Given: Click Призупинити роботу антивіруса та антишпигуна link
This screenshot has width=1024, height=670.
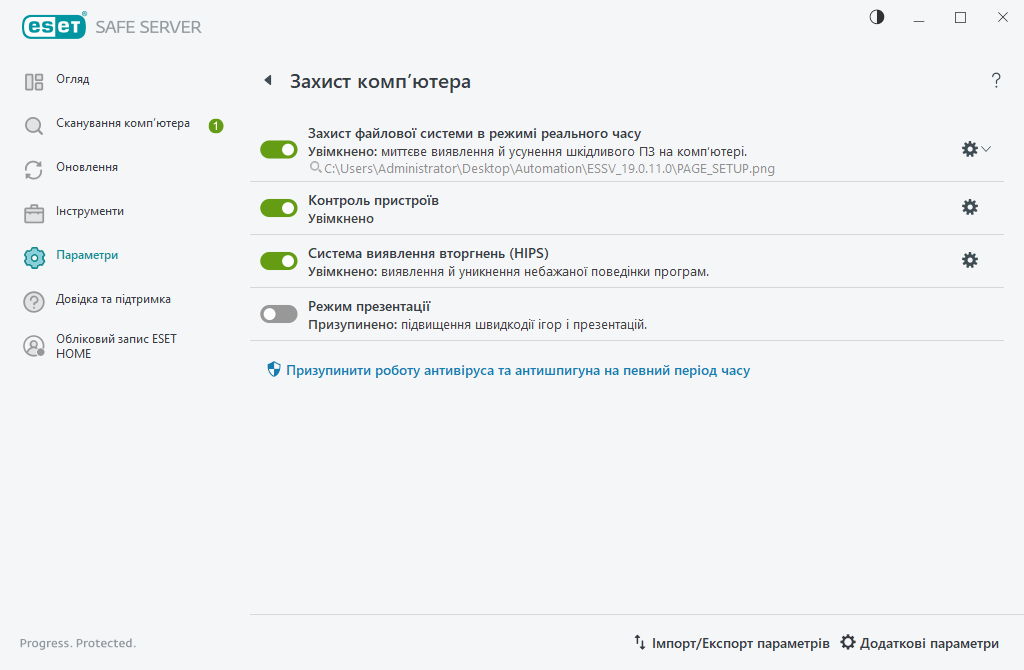Looking at the screenshot, I should pyautogui.click(x=517, y=370).
